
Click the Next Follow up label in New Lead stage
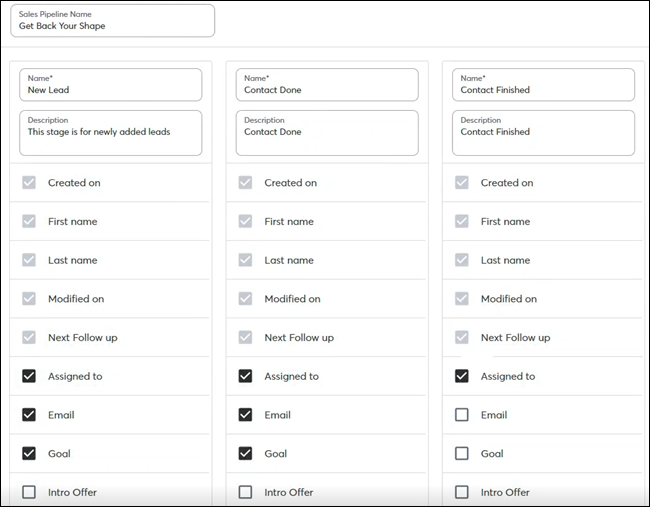[x=82, y=338]
